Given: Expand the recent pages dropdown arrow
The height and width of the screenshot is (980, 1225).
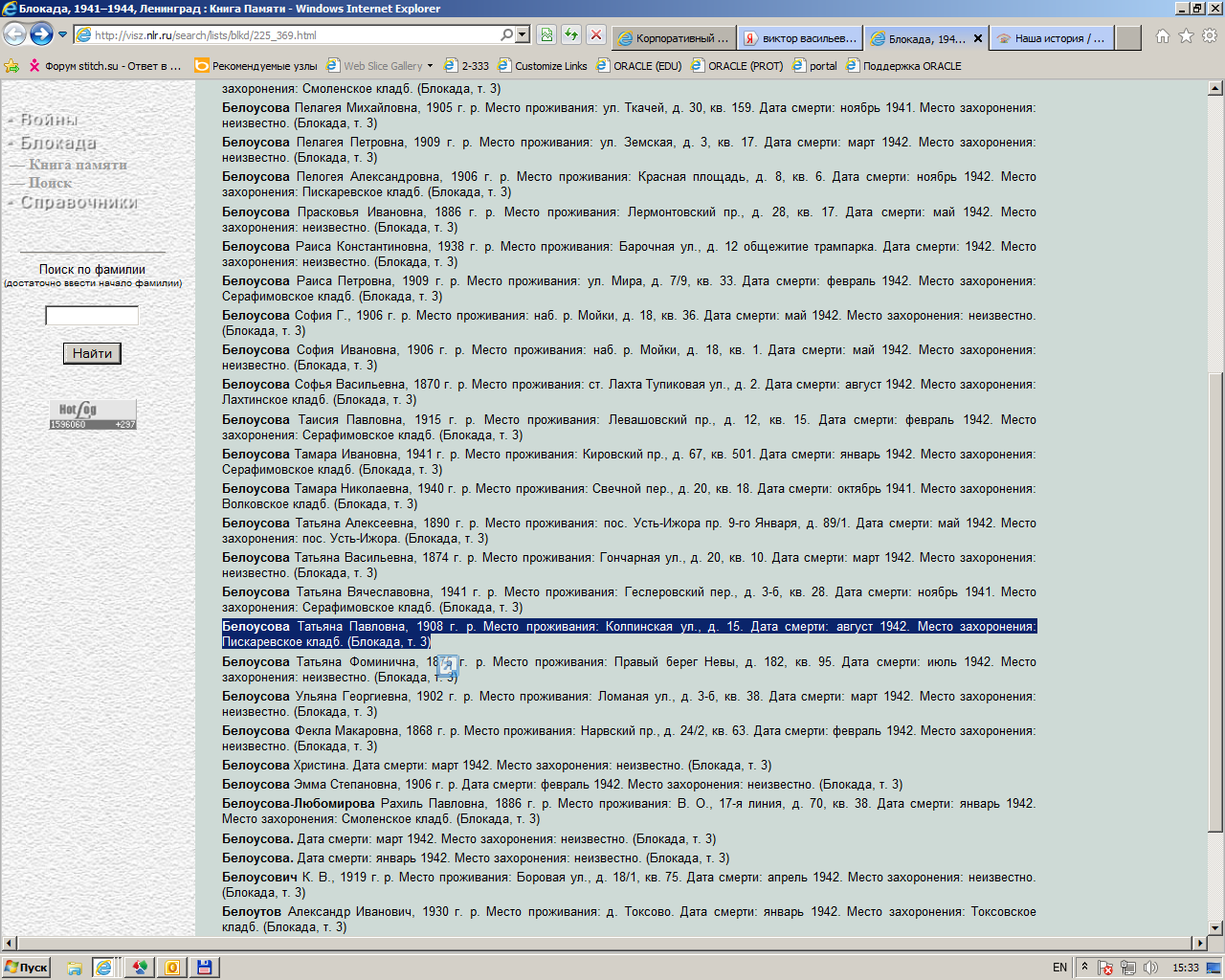Looking at the screenshot, I should point(63,35).
